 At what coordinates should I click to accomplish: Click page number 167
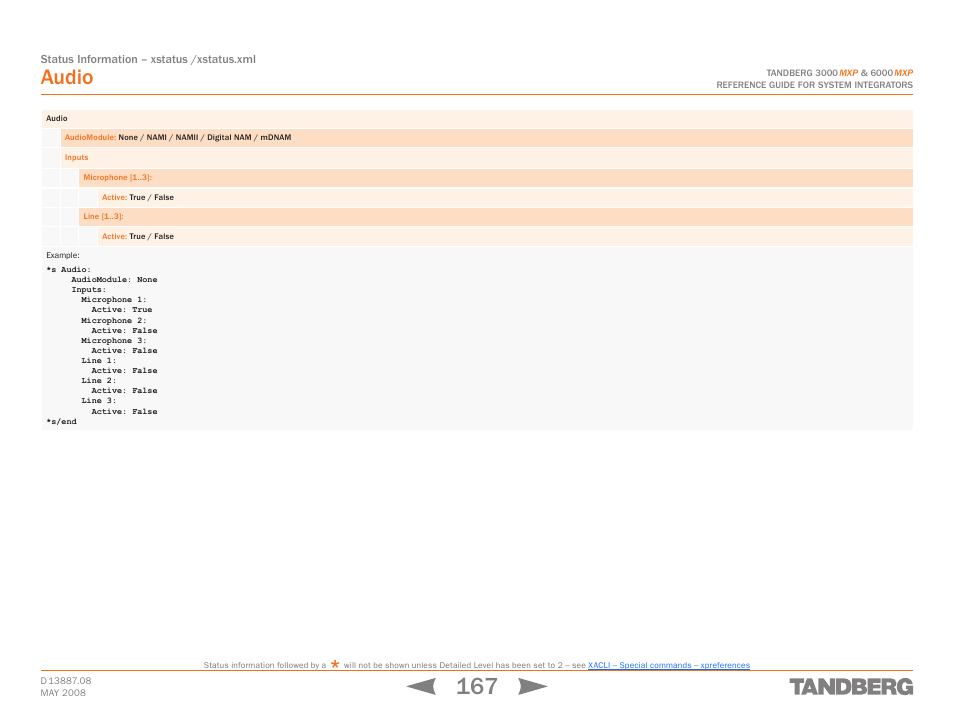pyautogui.click(x=477, y=686)
